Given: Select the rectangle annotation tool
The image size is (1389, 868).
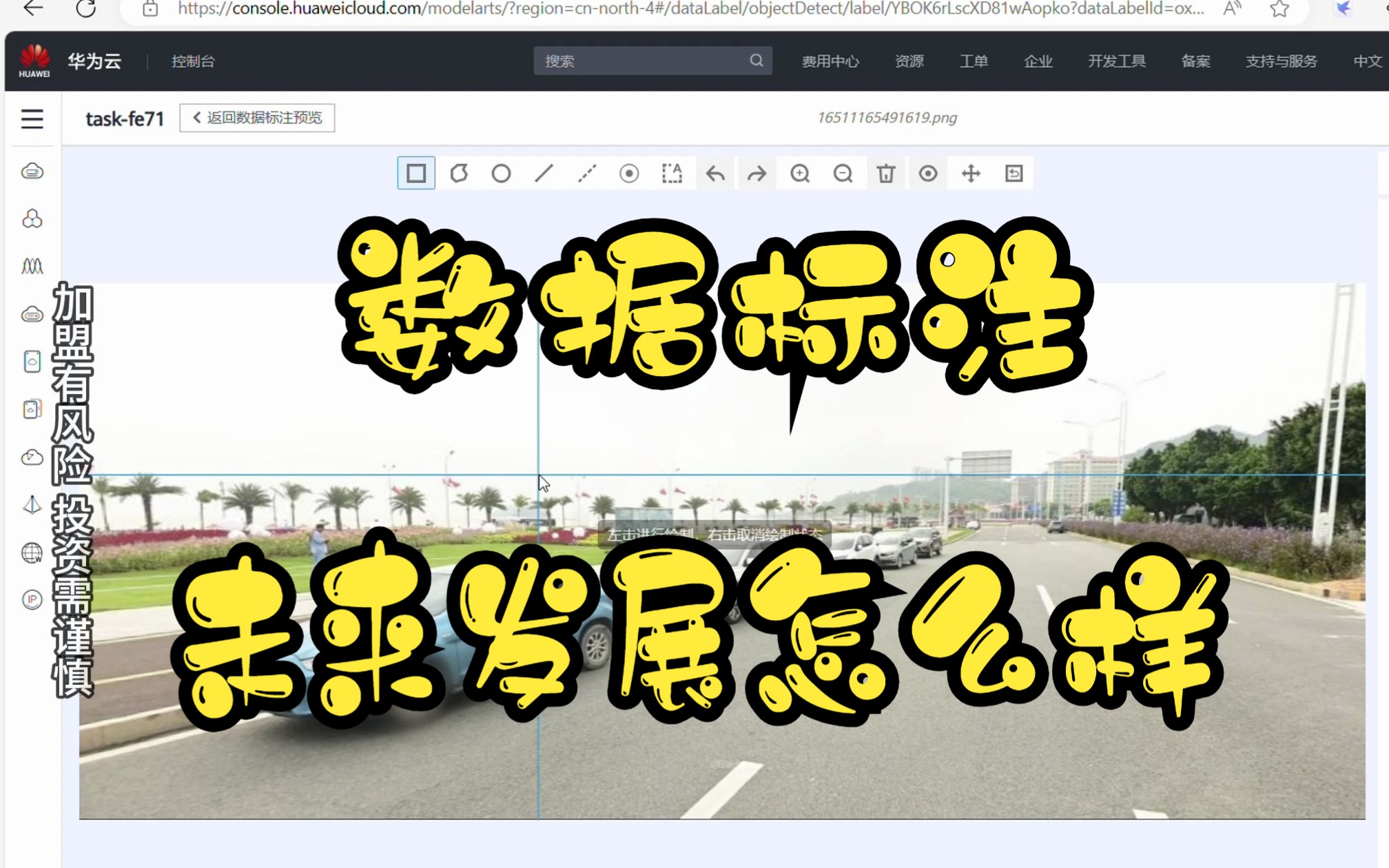Looking at the screenshot, I should click(415, 174).
